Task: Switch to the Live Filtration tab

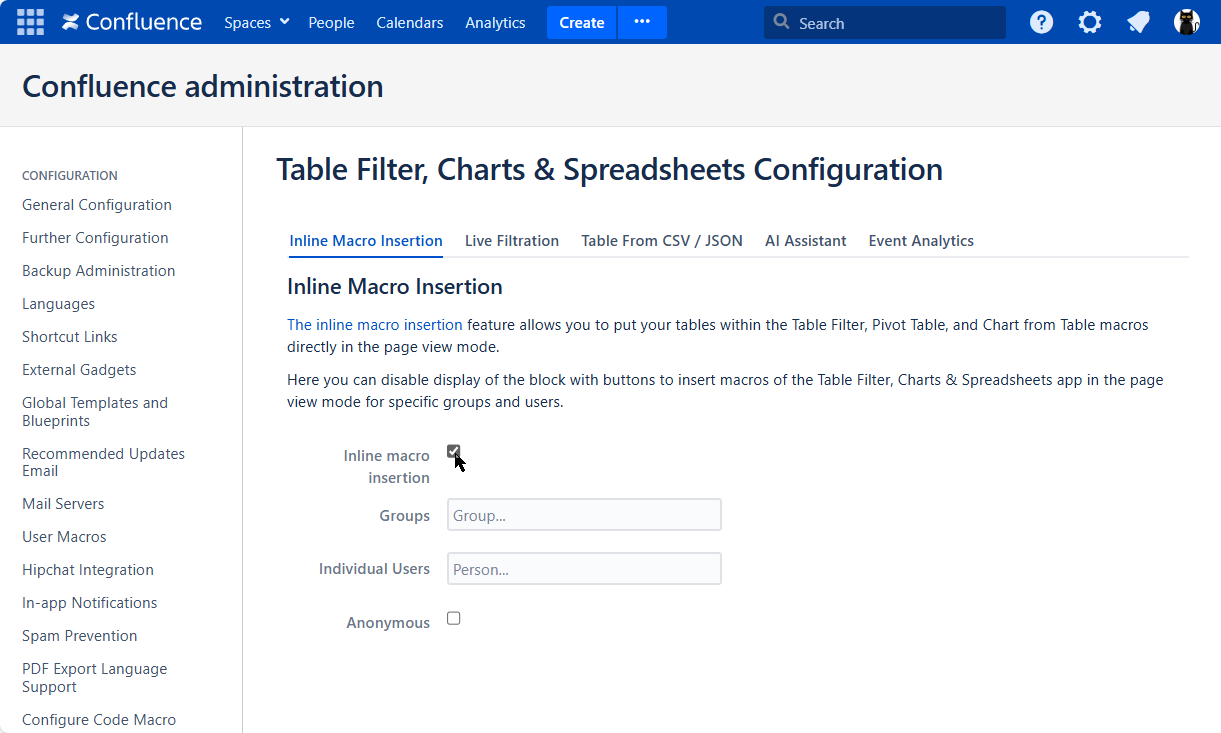Action: coord(511,241)
